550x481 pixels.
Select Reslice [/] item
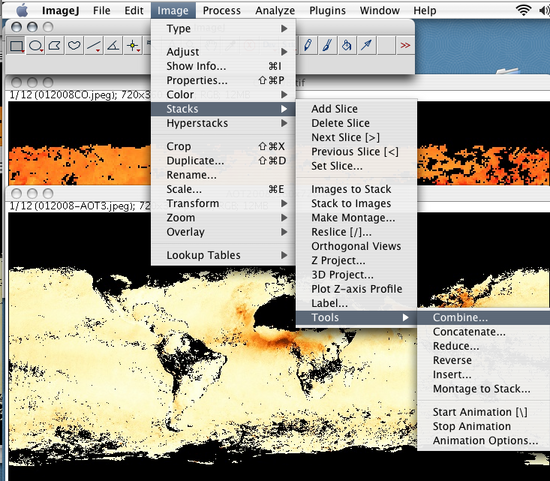356,232
